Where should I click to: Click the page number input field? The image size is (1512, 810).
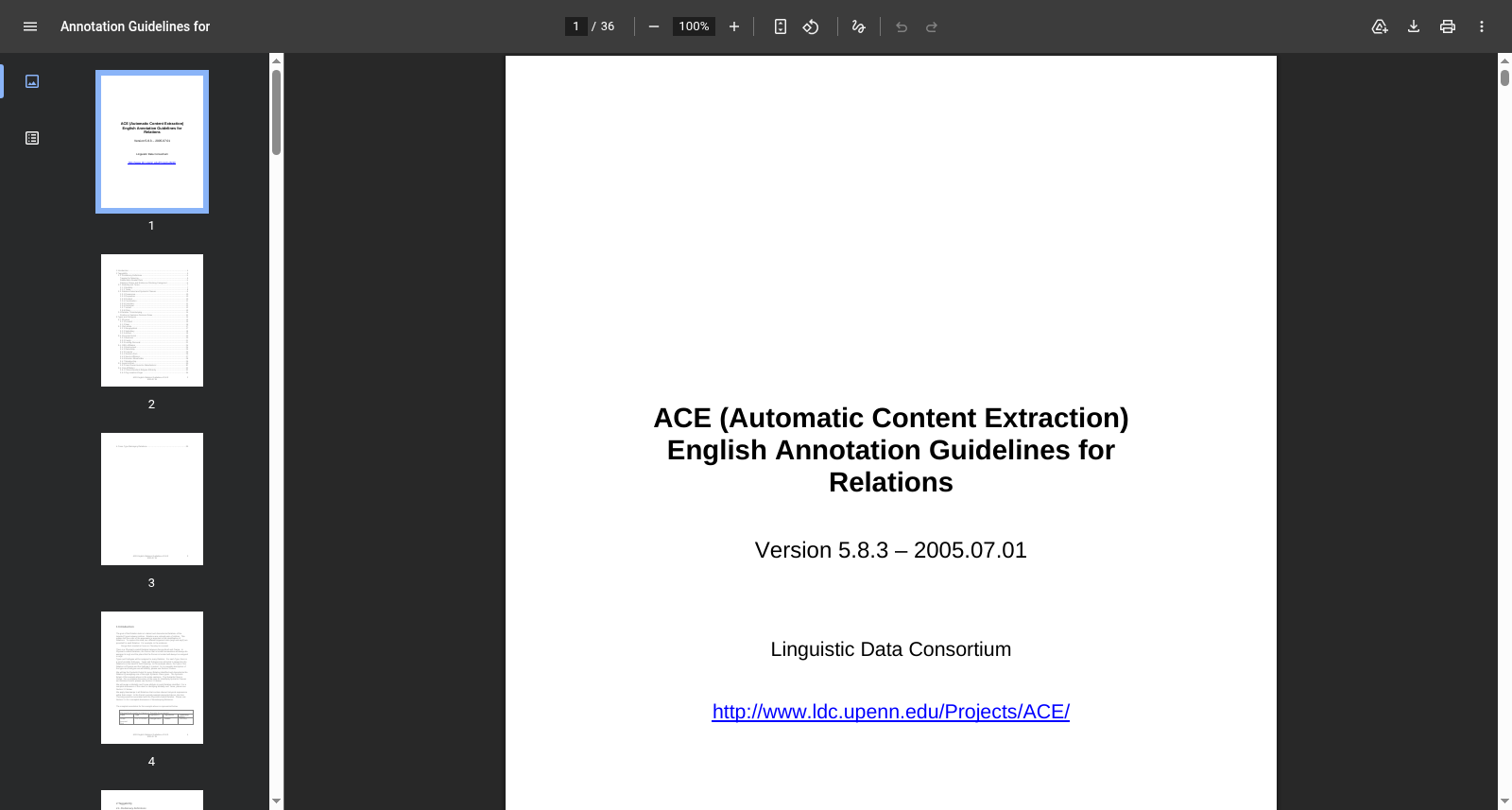pos(576,26)
